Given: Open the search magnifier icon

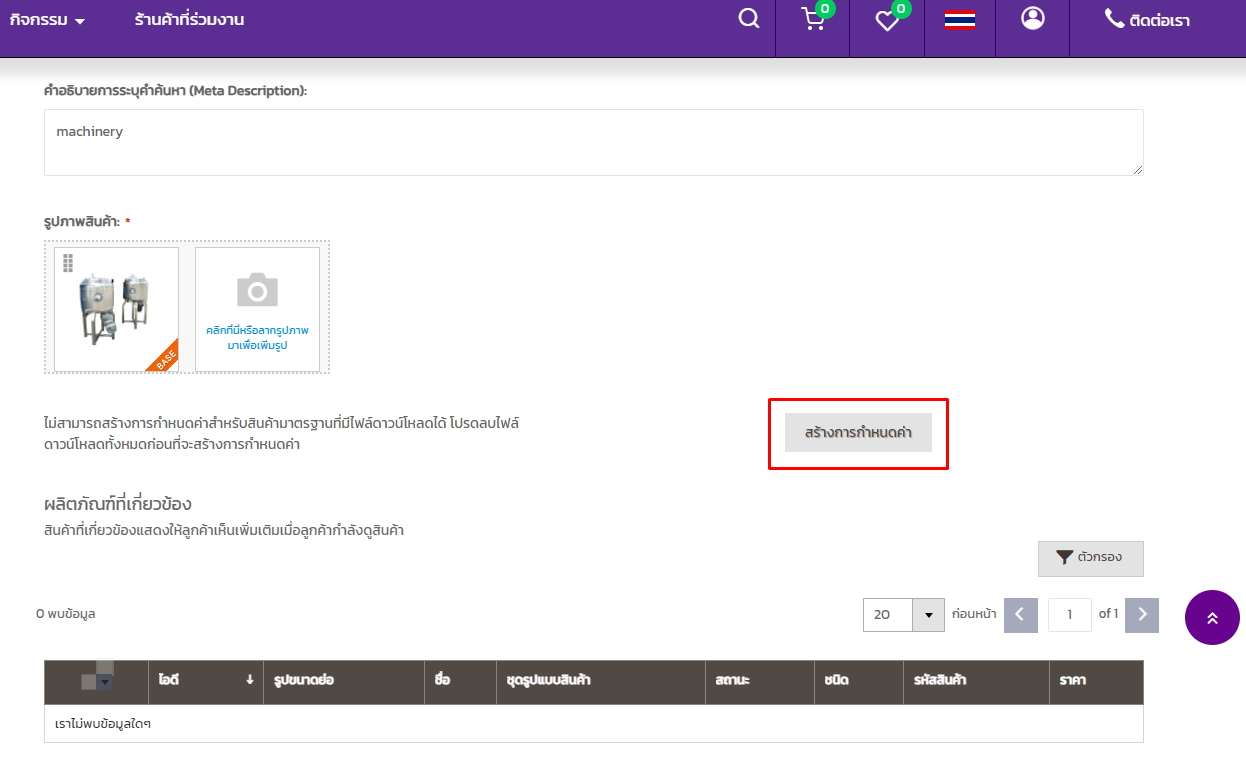Looking at the screenshot, I should [748, 19].
